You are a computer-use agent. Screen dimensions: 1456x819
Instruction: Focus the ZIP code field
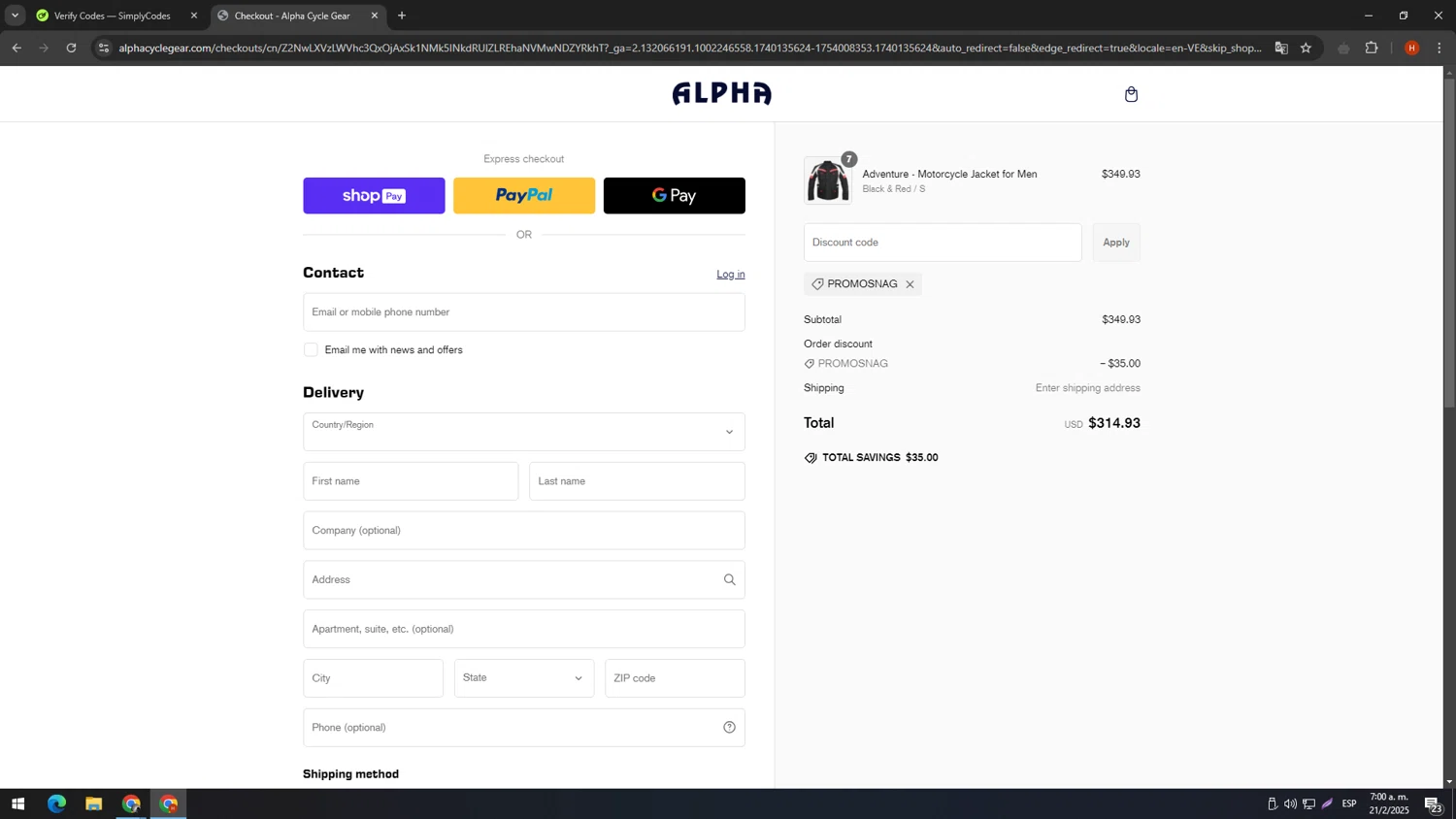675,678
